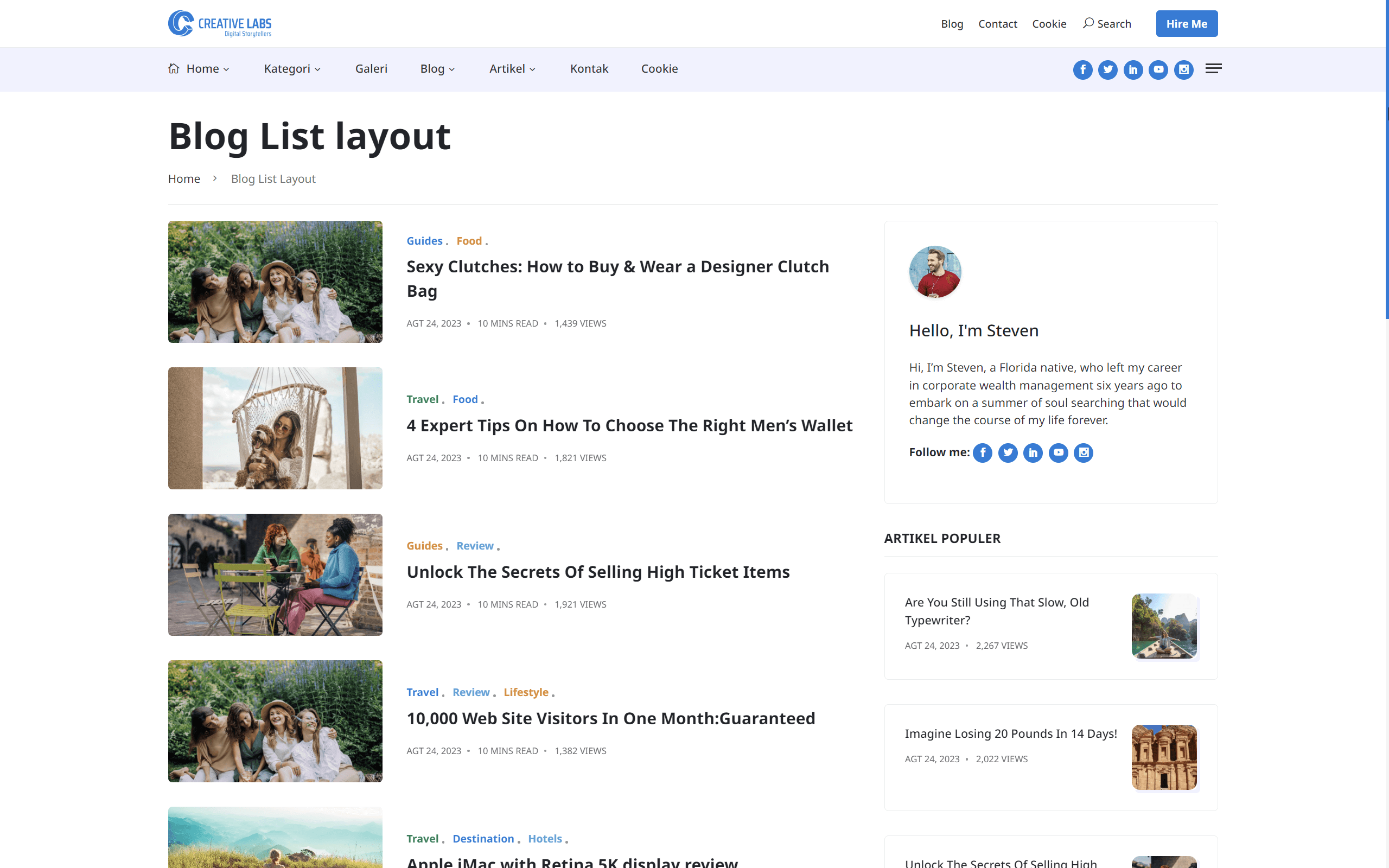Open Instagram icon beside Follow me

tap(1083, 453)
